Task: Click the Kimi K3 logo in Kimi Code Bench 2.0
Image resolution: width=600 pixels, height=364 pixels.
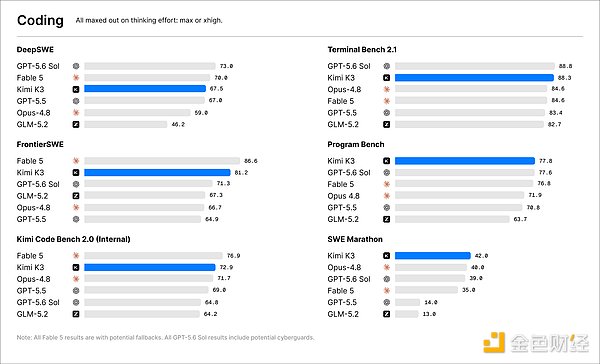Action: [76, 267]
